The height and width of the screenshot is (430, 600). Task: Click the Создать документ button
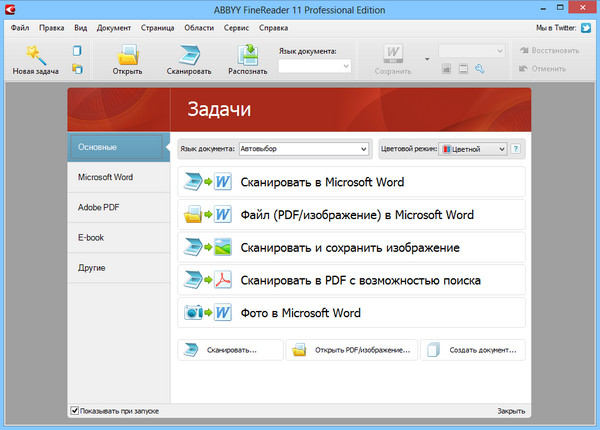[472, 350]
